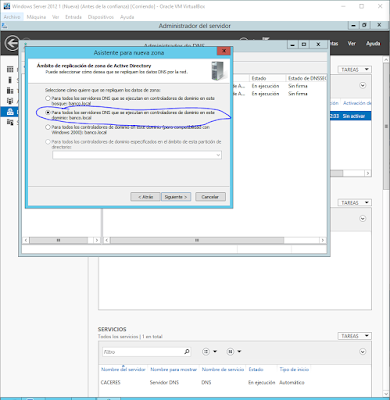Image resolution: width=390 pixels, height=400 pixels.
Task: Click the Atrás button in the wizard
Action: (x=146, y=197)
